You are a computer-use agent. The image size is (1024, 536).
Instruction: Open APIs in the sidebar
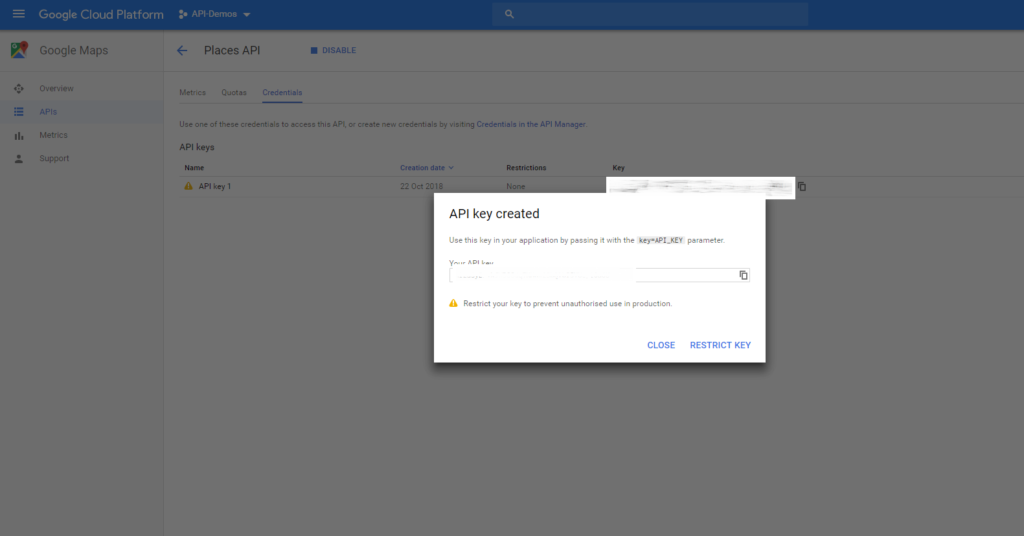(x=48, y=112)
